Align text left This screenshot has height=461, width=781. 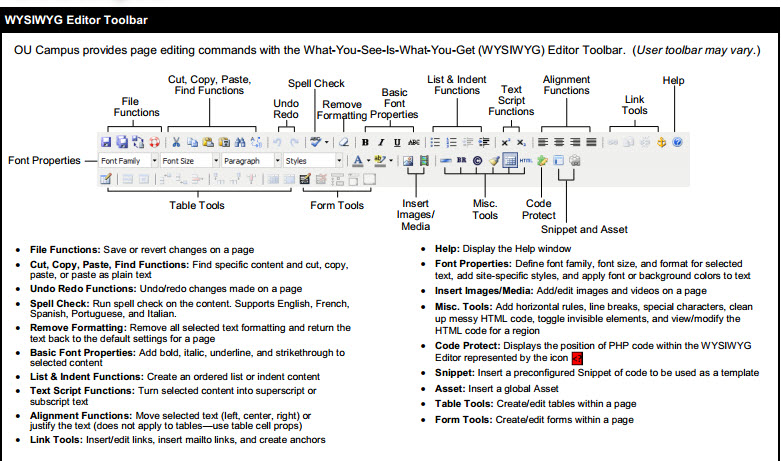[543, 142]
